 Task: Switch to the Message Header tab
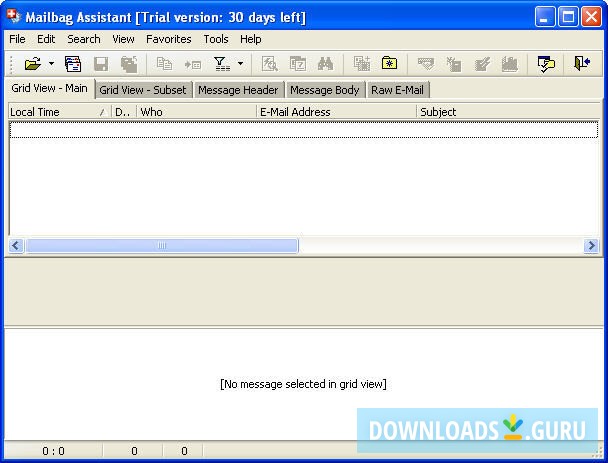pos(238,90)
